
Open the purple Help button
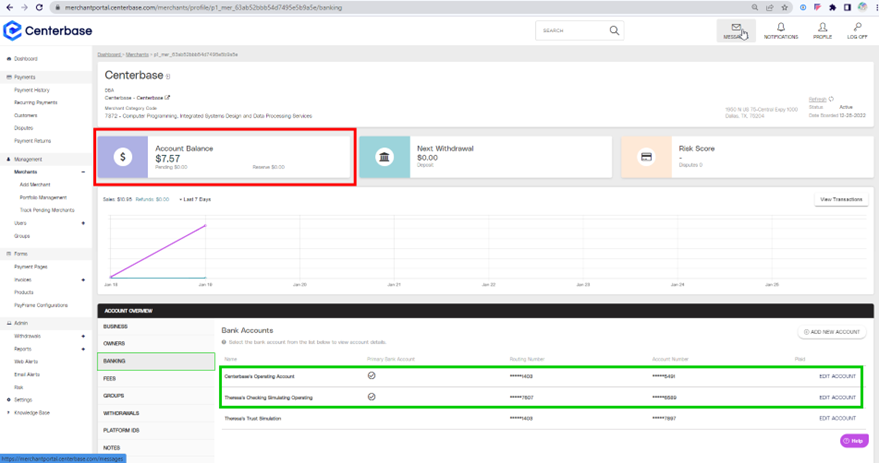point(854,441)
